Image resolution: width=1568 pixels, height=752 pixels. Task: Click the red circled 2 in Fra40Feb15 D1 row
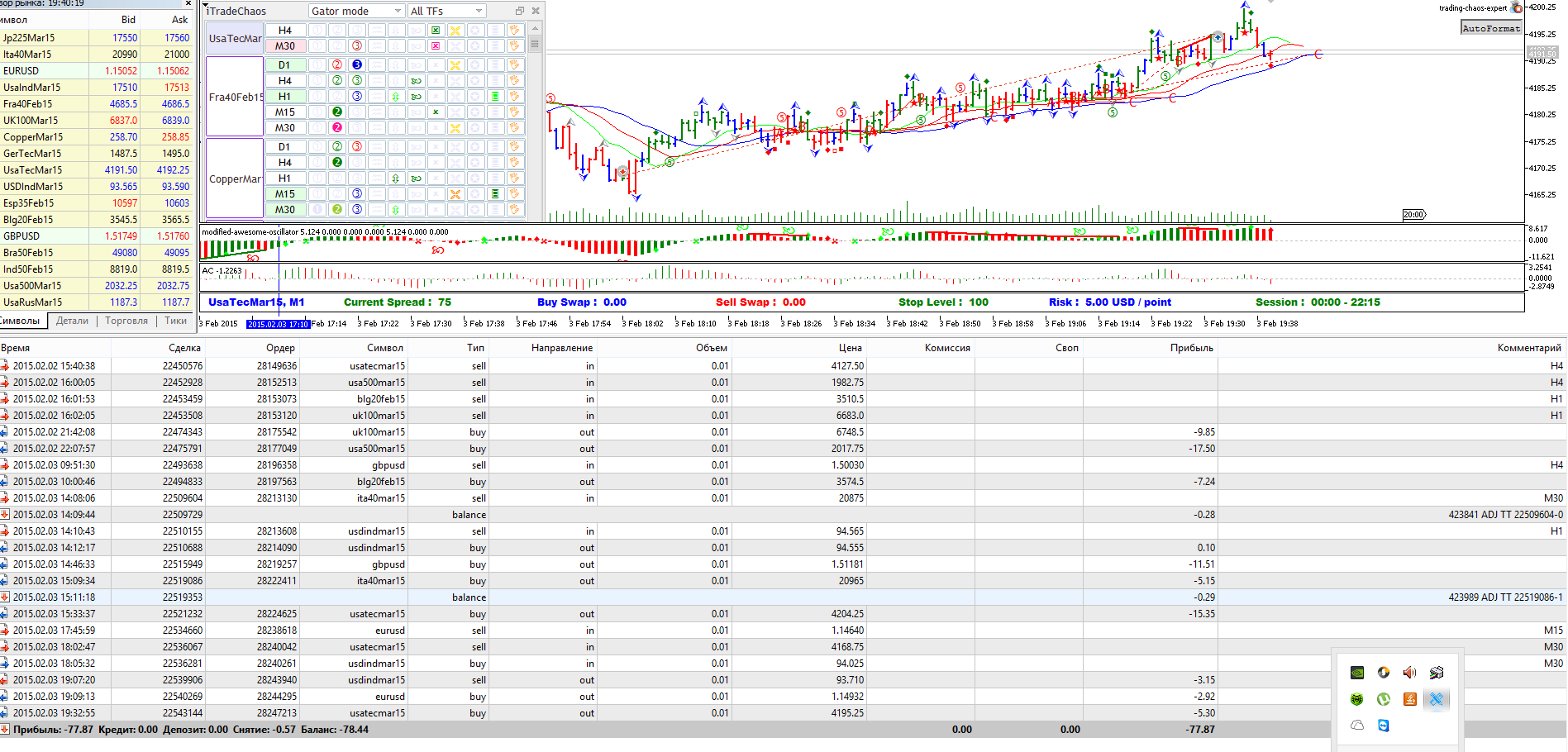(x=337, y=64)
